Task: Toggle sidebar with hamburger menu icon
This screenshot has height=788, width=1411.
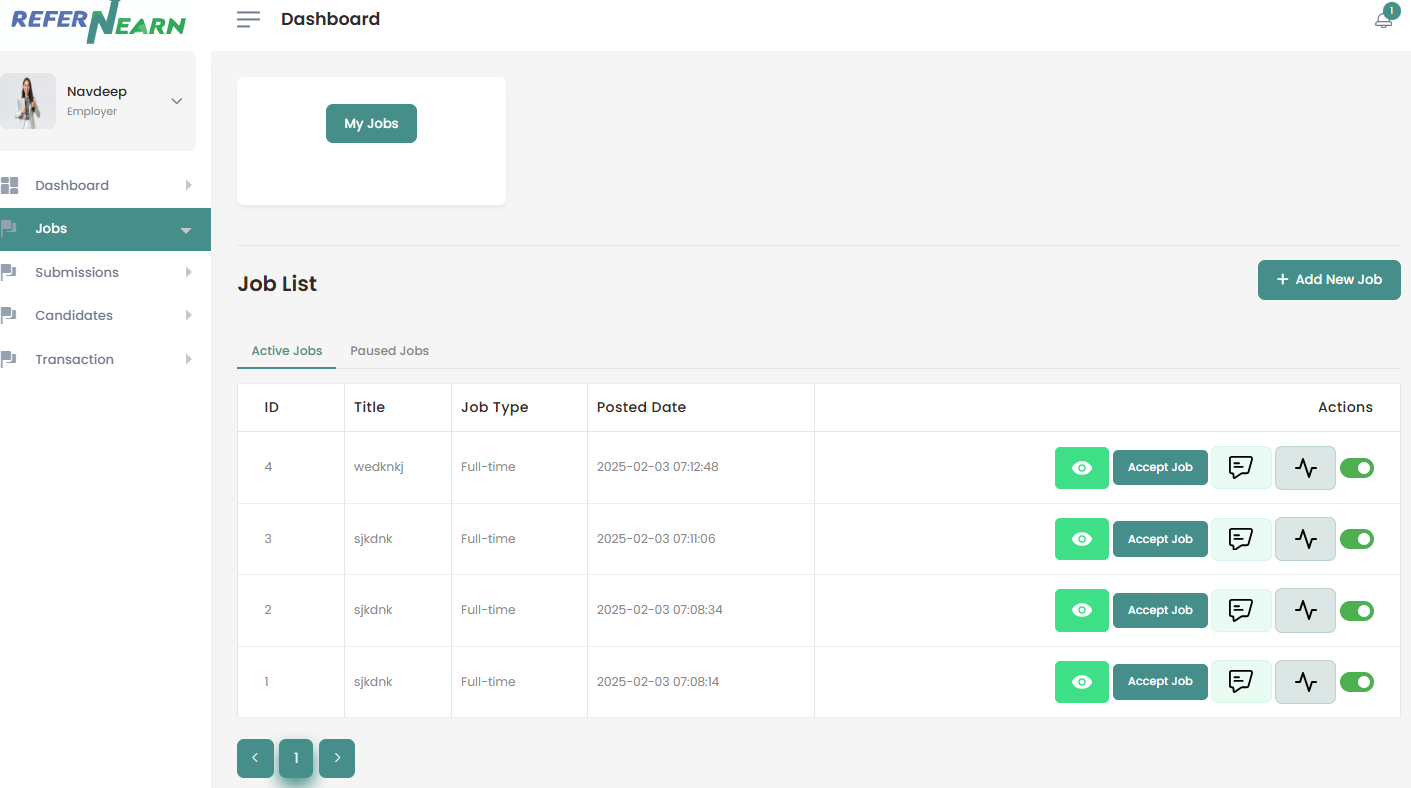Action: click(x=248, y=19)
